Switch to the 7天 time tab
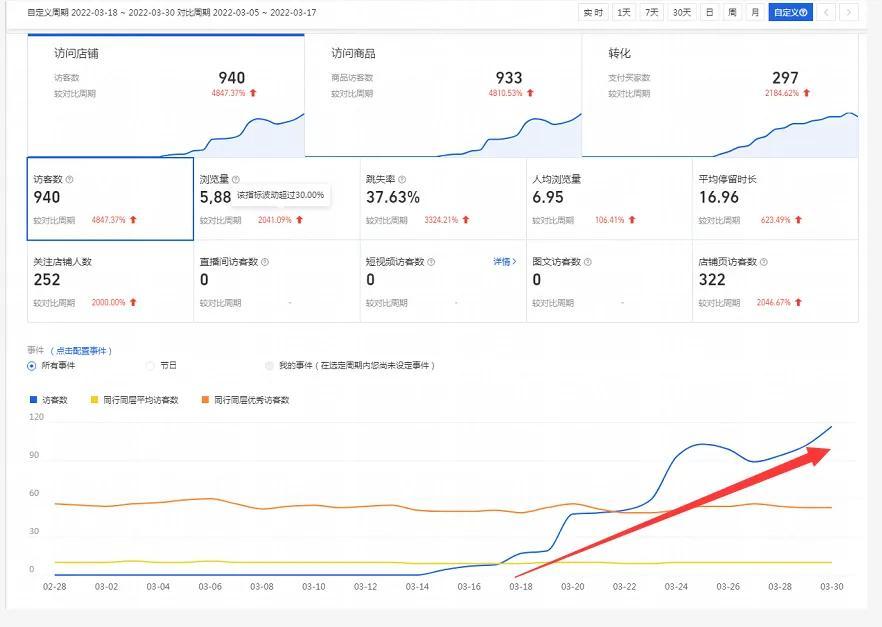Screen dimensions: 882x627 652,12
